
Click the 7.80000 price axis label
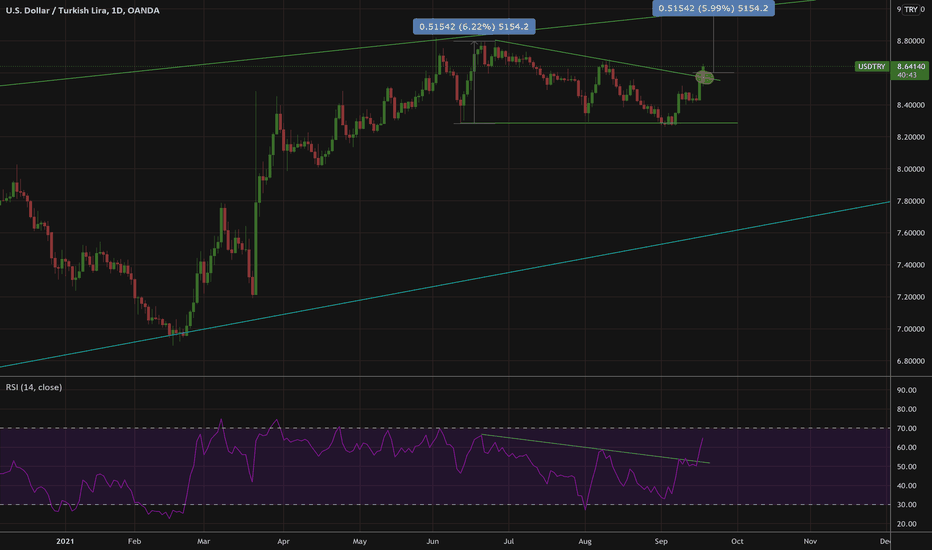click(910, 202)
